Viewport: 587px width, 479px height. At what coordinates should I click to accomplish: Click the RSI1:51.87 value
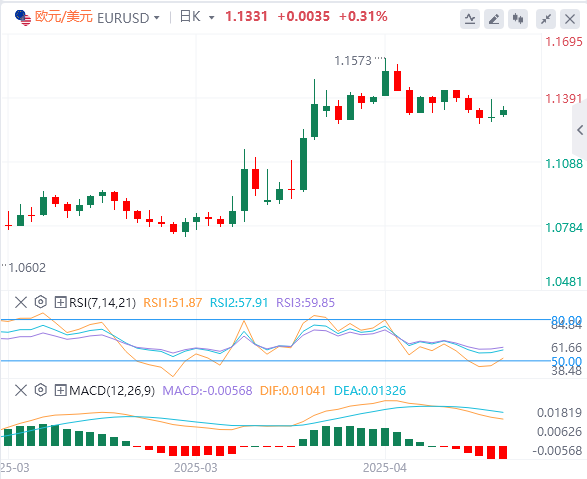173,302
